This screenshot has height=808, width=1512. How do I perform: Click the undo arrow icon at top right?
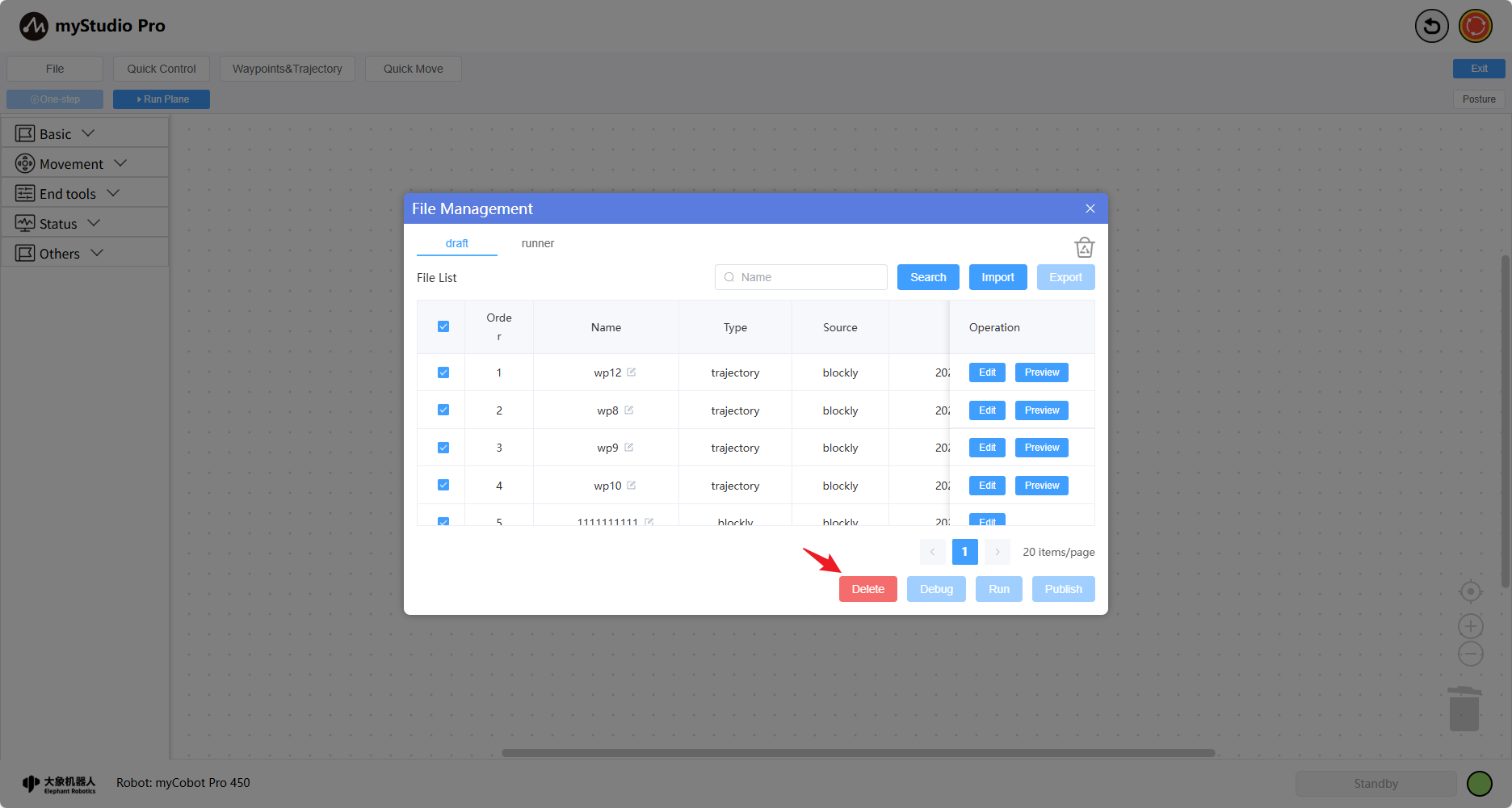[1431, 26]
